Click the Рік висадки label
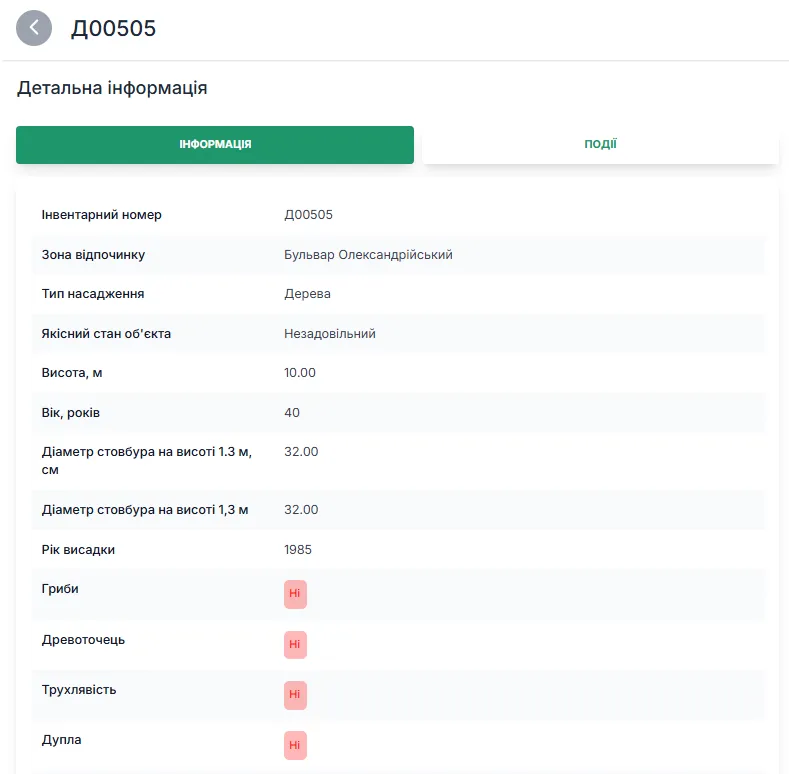This screenshot has width=789, height=774. click(x=78, y=550)
